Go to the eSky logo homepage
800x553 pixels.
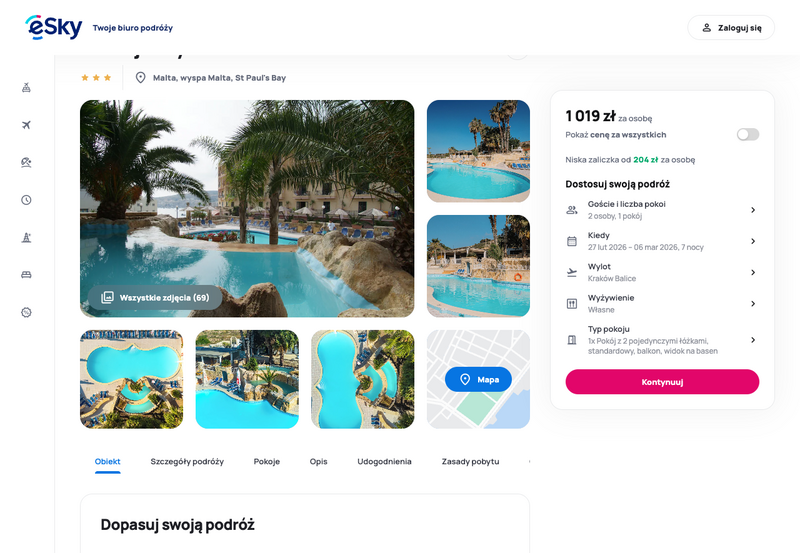(54, 27)
